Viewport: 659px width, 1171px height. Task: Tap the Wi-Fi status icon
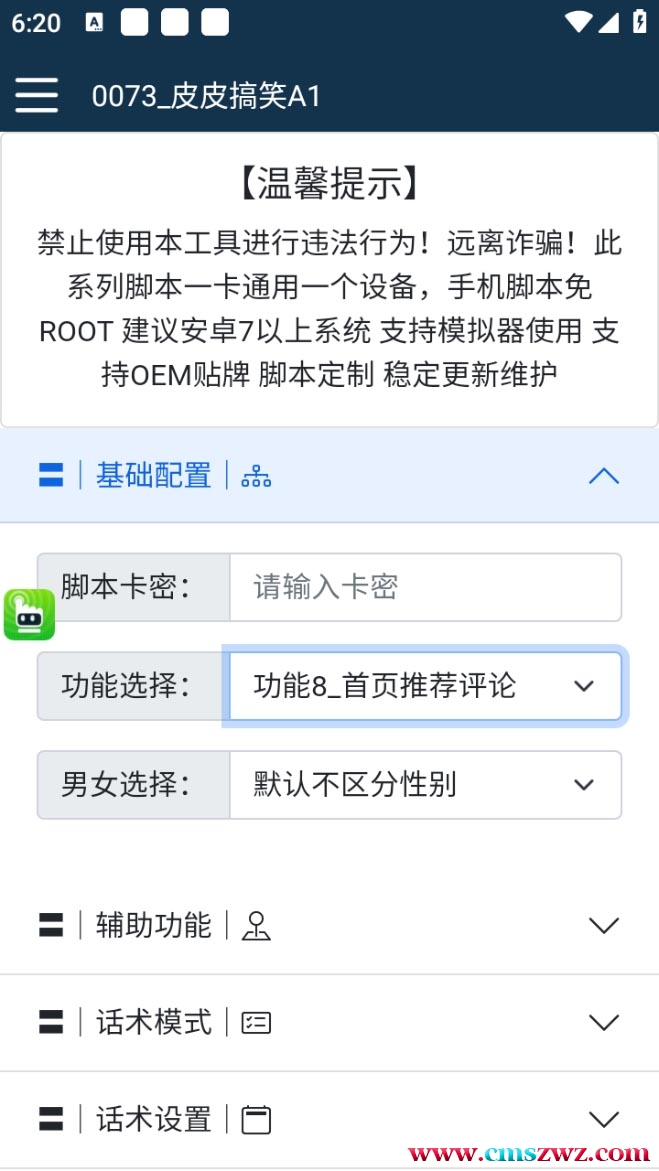click(578, 22)
